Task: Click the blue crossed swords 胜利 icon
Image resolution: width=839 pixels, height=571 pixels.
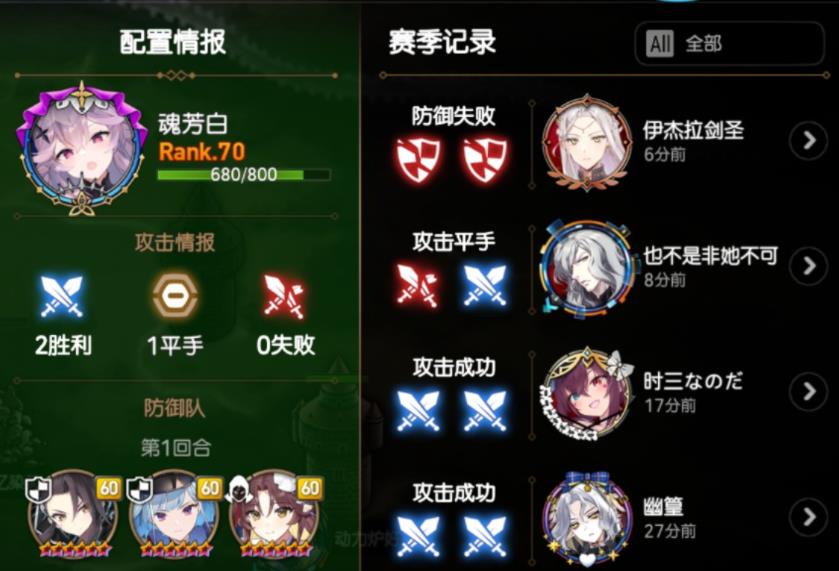Action: [62, 295]
